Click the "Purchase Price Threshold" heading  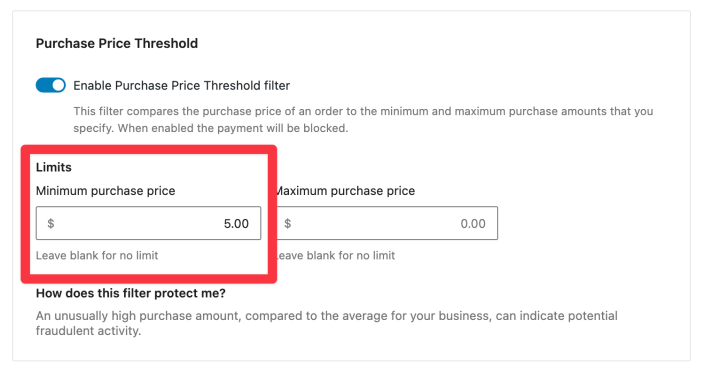click(117, 44)
